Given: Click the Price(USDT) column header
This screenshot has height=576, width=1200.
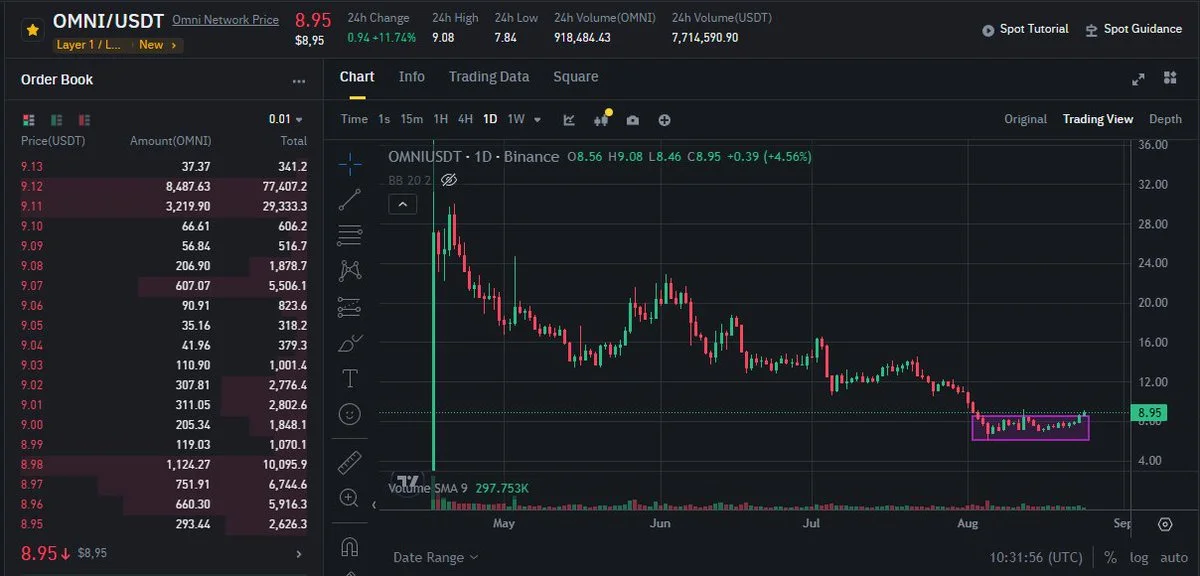Looking at the screenshot, I should tap(53, 141).
